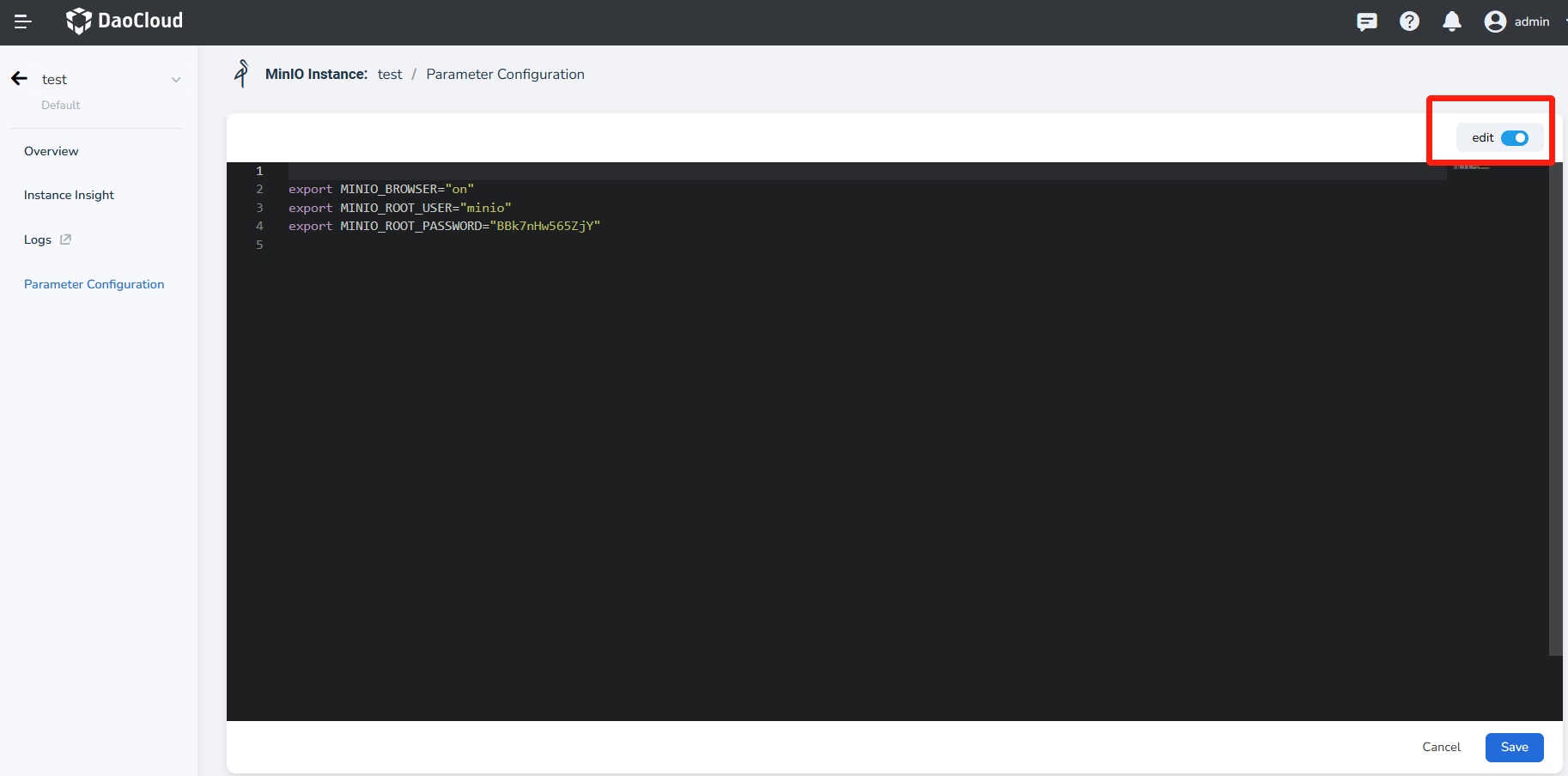Open the hamburger navigation menu
1568x776 pixels.
tap(23, 21)
